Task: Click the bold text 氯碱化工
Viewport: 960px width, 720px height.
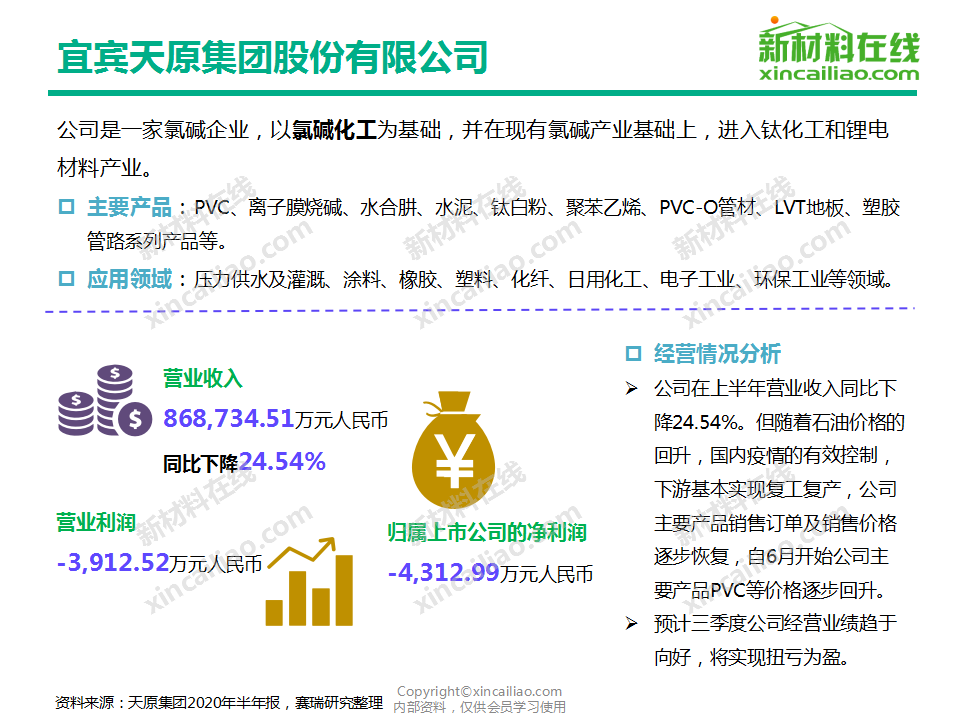Action: (x=334, y=130)
